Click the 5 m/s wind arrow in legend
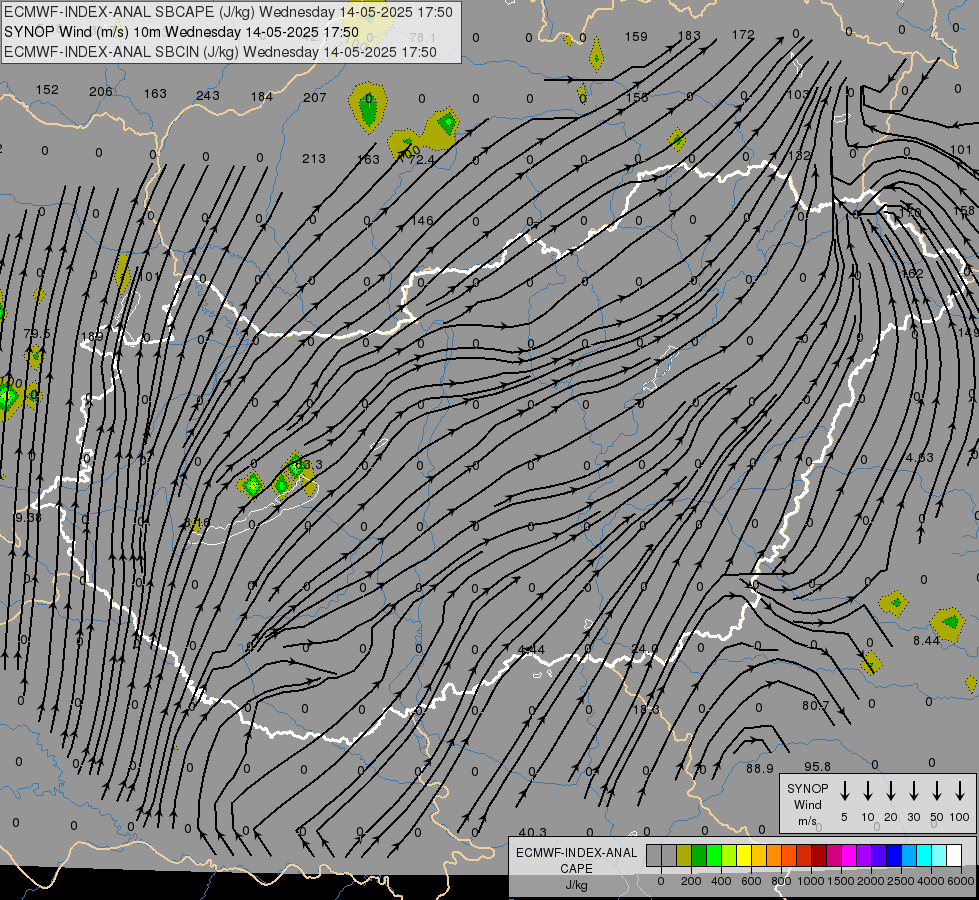Image resolution: width=979 pixels, height=900 pixels. [x=845, y=791]
